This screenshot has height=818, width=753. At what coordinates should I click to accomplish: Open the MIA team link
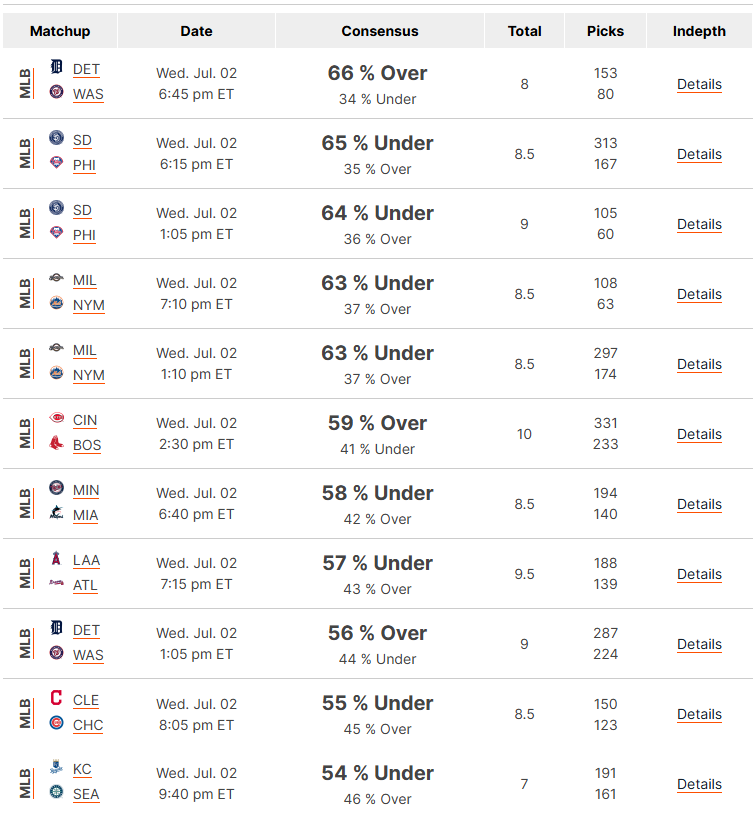click(x=86, y=515)
